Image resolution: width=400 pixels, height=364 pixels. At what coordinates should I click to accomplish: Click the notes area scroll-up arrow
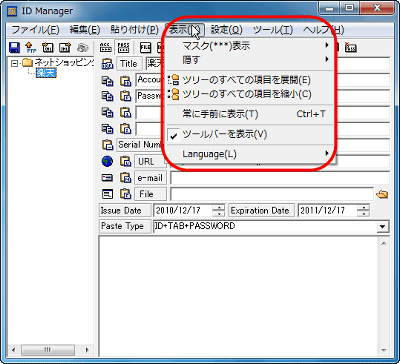pyautogui.click(x=383, y=244)
